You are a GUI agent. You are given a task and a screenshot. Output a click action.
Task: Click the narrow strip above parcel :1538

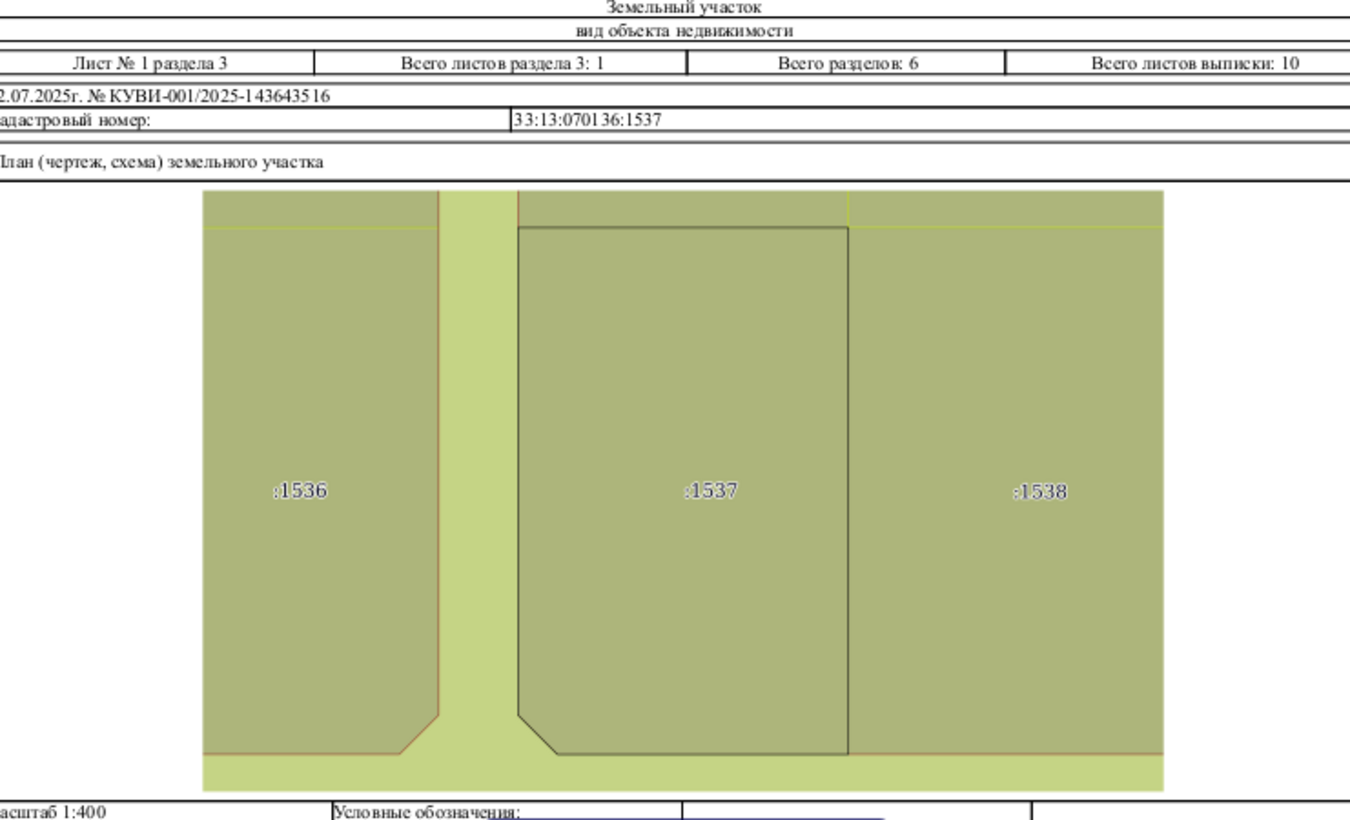click(1006, 209)
